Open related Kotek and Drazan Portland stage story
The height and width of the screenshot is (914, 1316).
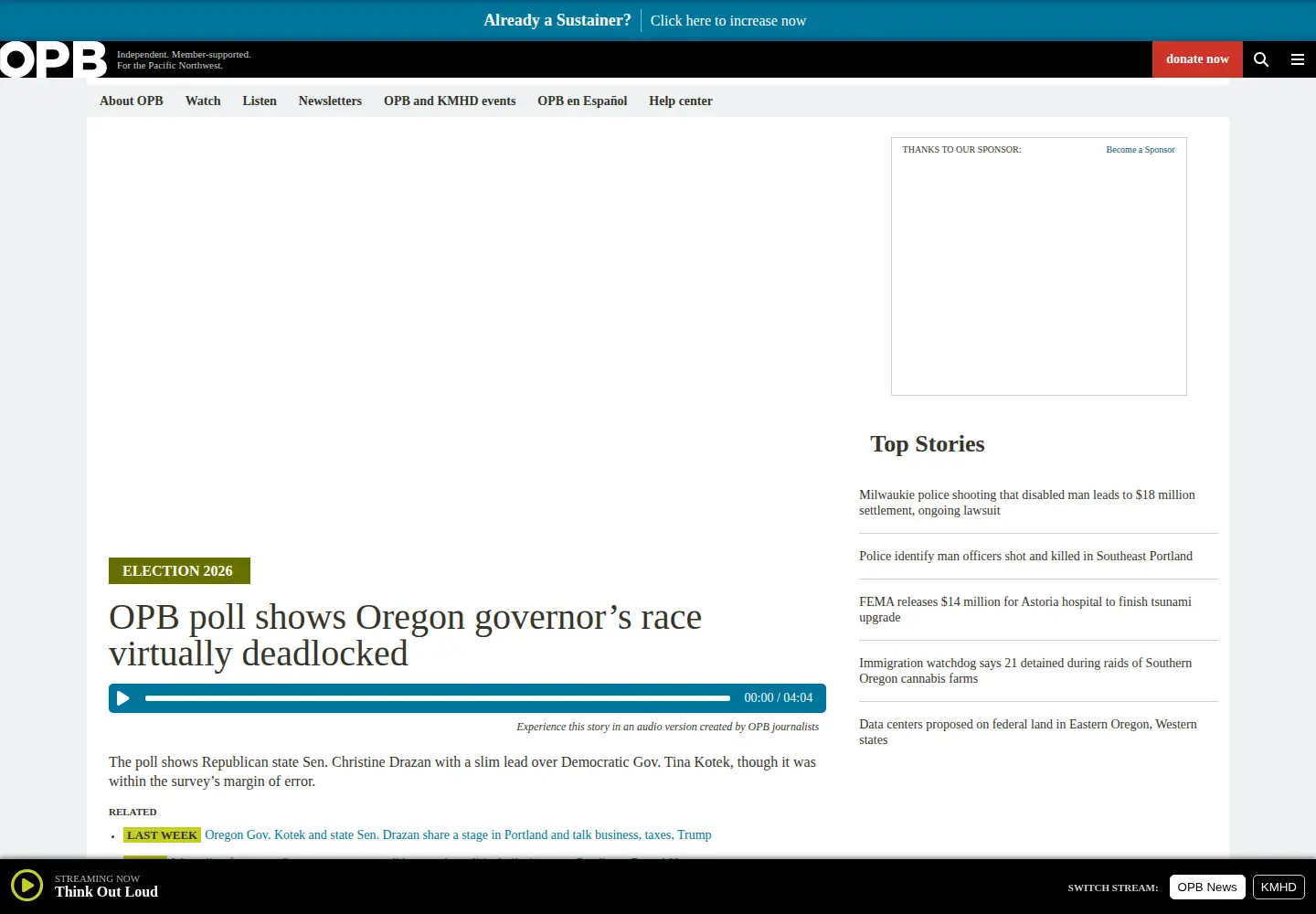tap(458, 835)
